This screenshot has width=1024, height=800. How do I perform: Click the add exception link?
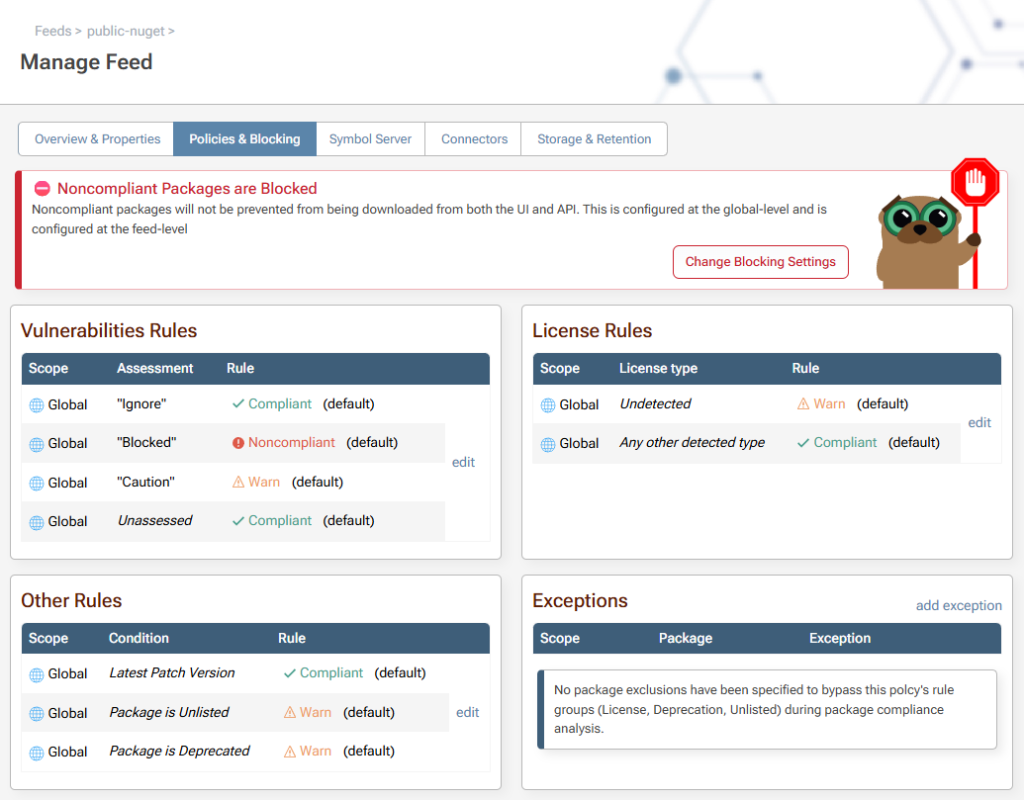[x=958, y=605]
